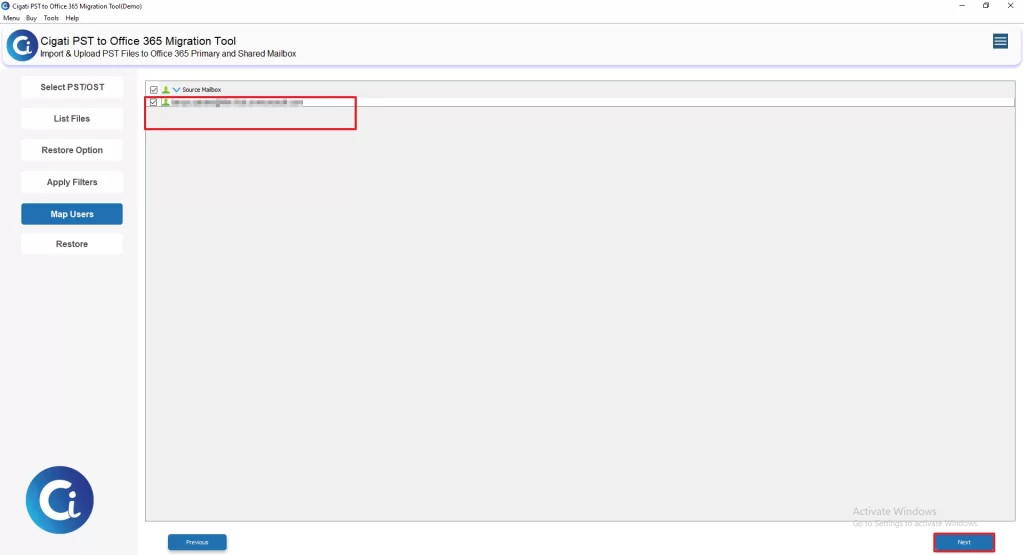Toggle the Source Mailbox header checkbox
This screenshot has height=555, width=1024.
pyautogui.click(x=153, y=89)
